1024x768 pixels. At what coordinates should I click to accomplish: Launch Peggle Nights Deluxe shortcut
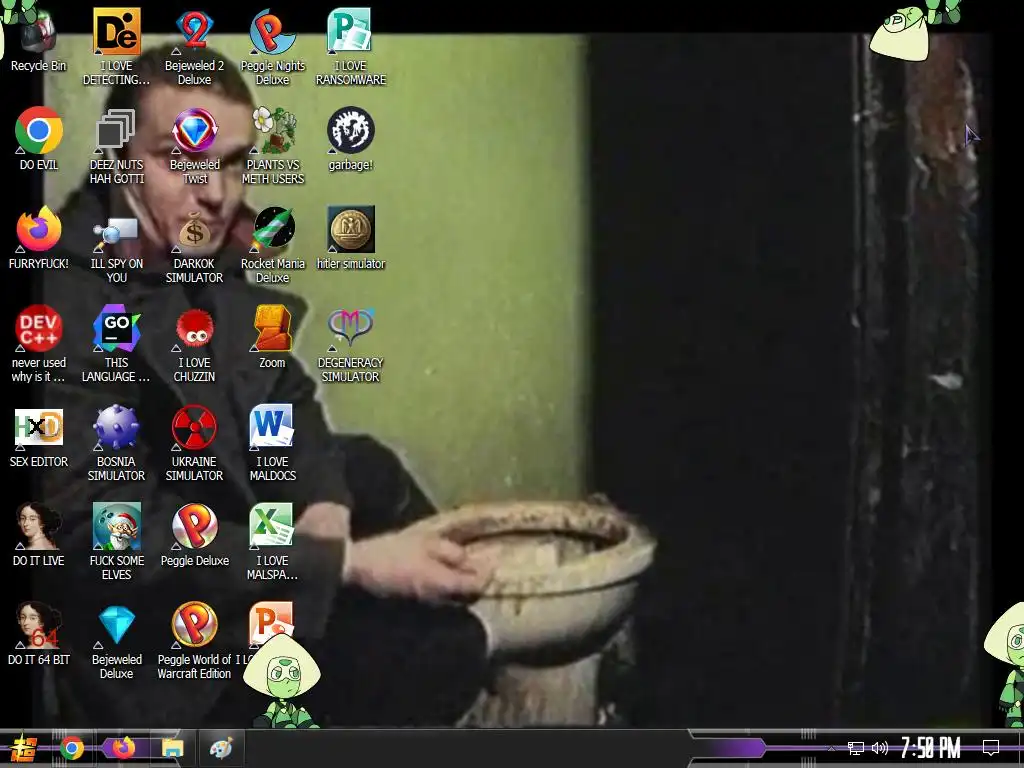pos(272,47)
